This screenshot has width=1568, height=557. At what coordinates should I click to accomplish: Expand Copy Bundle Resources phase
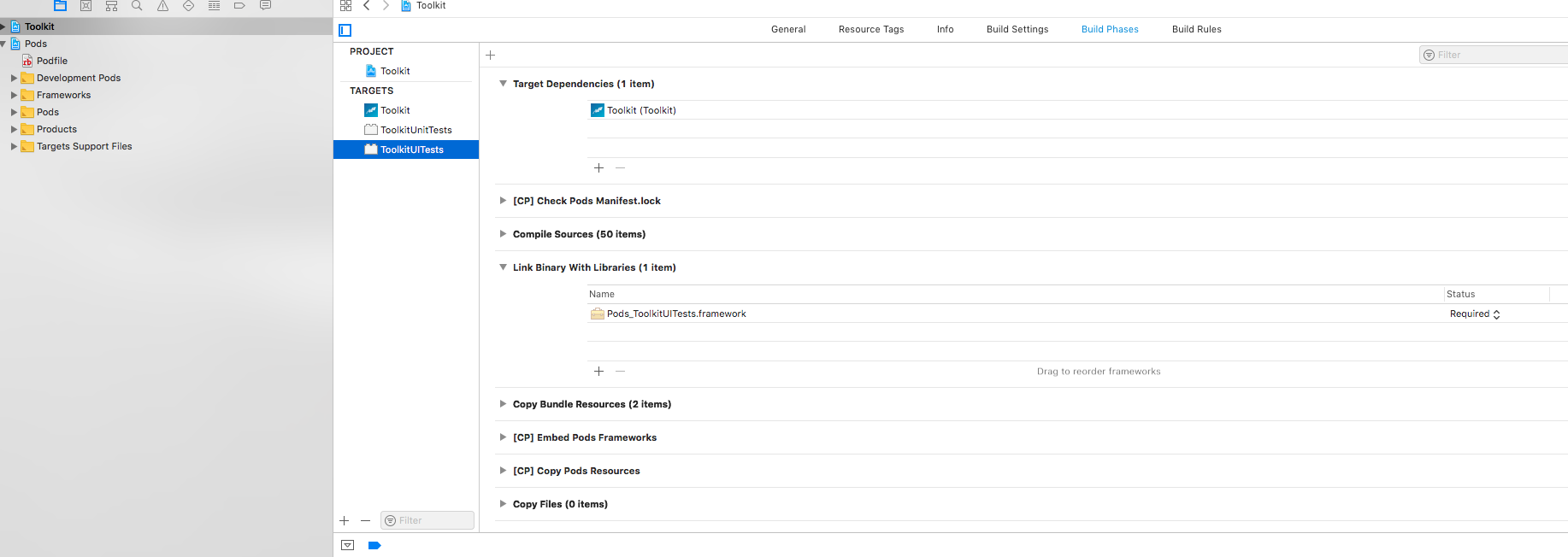coord(503,404)
